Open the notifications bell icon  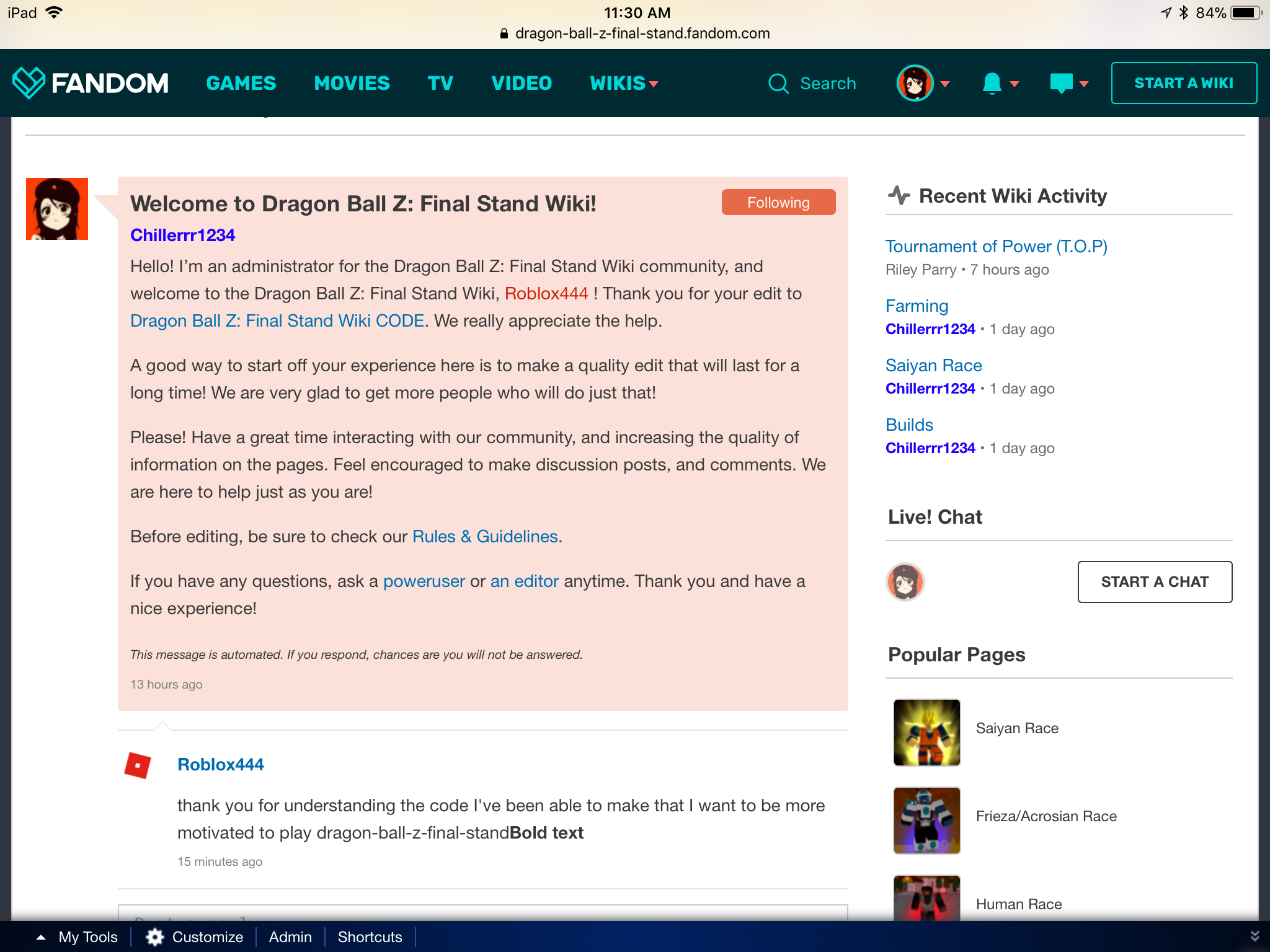point(992,83)
